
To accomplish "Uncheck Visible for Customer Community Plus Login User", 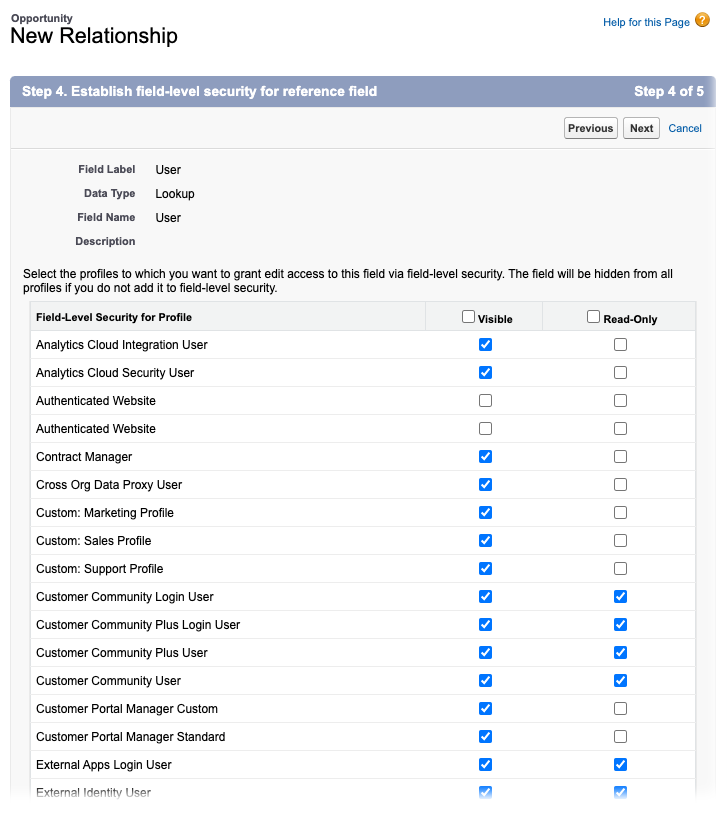I will point(485,625).
